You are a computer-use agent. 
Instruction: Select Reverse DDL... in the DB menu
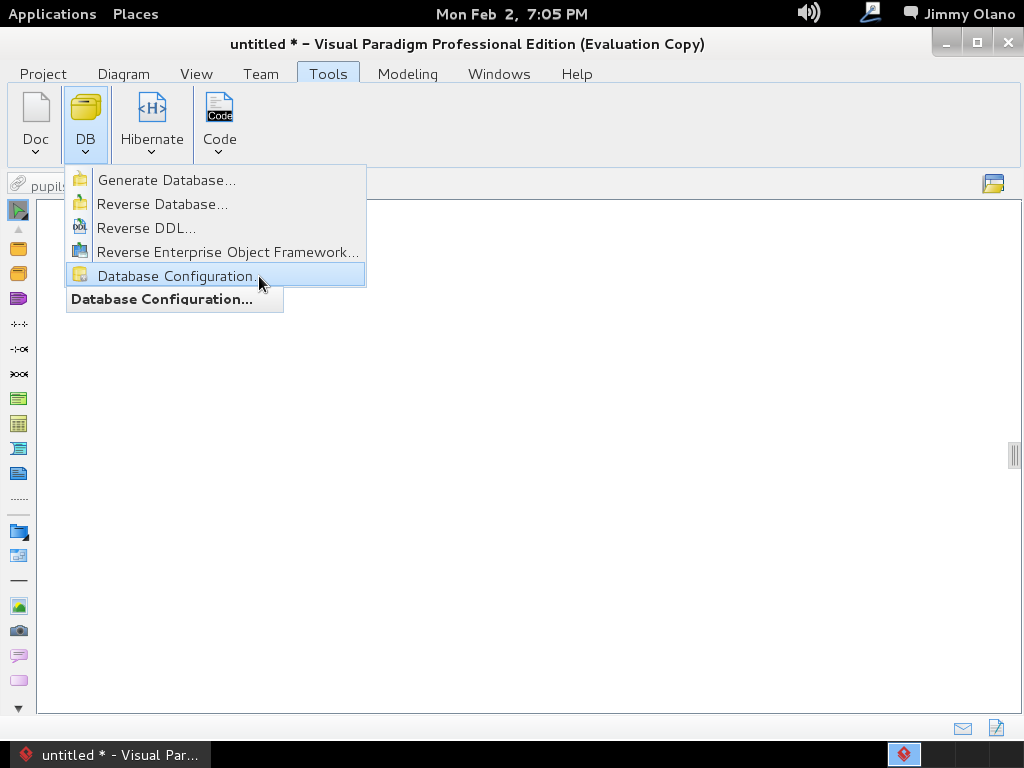click(146, 228)
